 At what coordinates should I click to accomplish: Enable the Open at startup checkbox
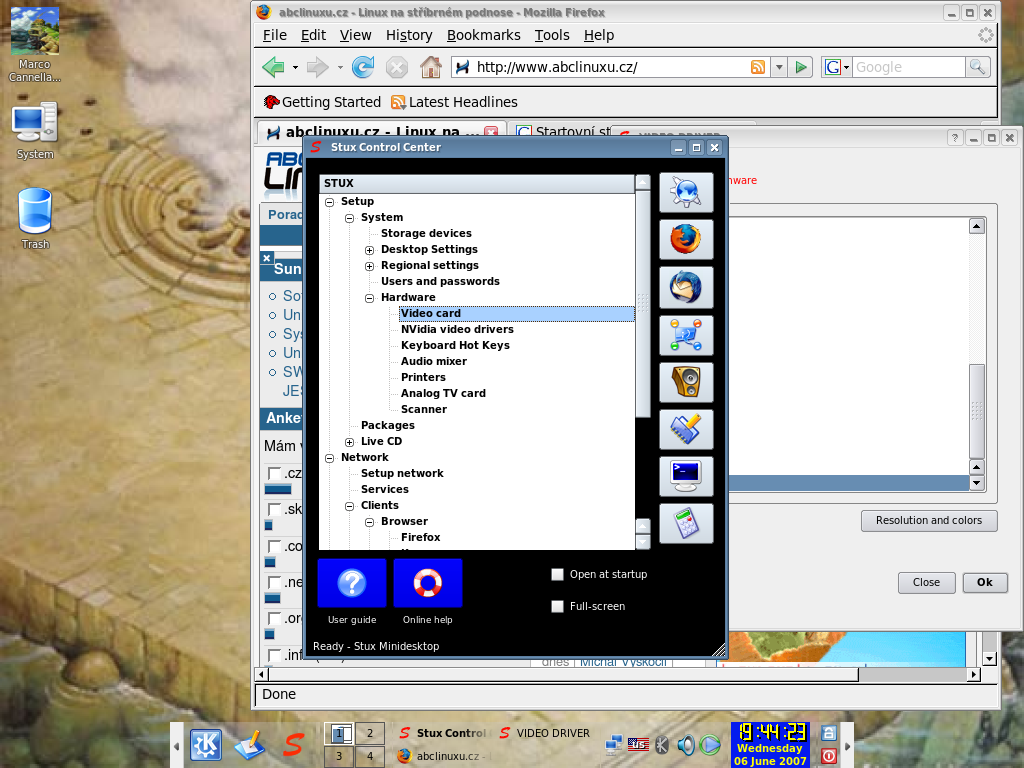(x=557, y=574)
